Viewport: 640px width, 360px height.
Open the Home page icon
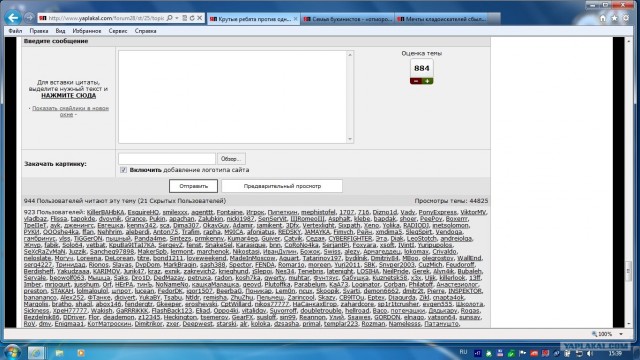(603, 18)
